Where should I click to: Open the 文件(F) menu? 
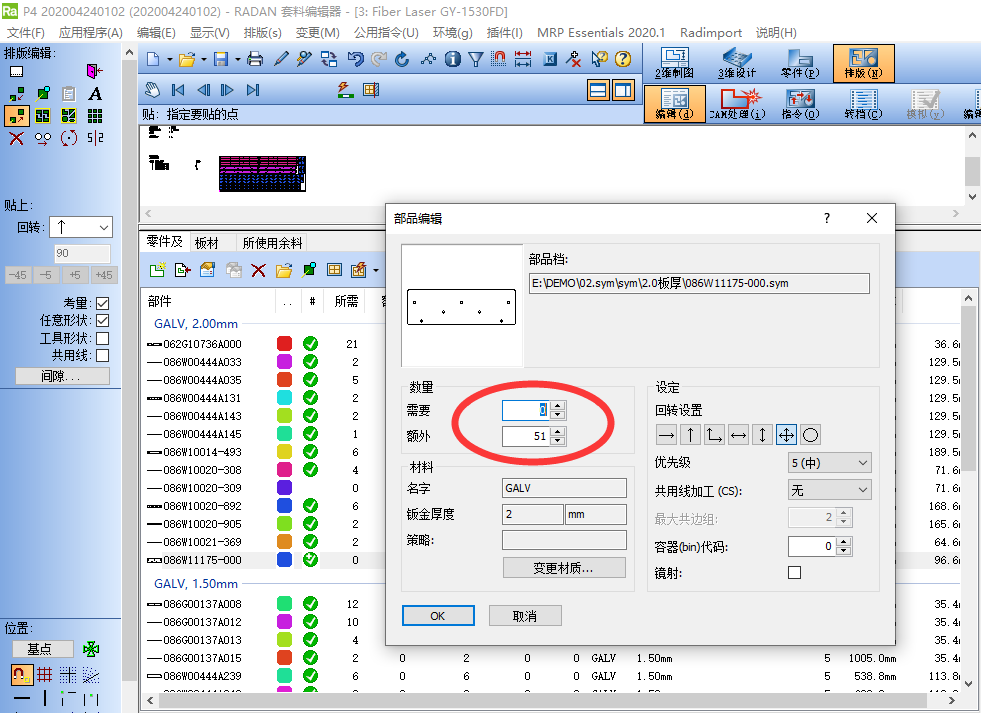[26, 33]
